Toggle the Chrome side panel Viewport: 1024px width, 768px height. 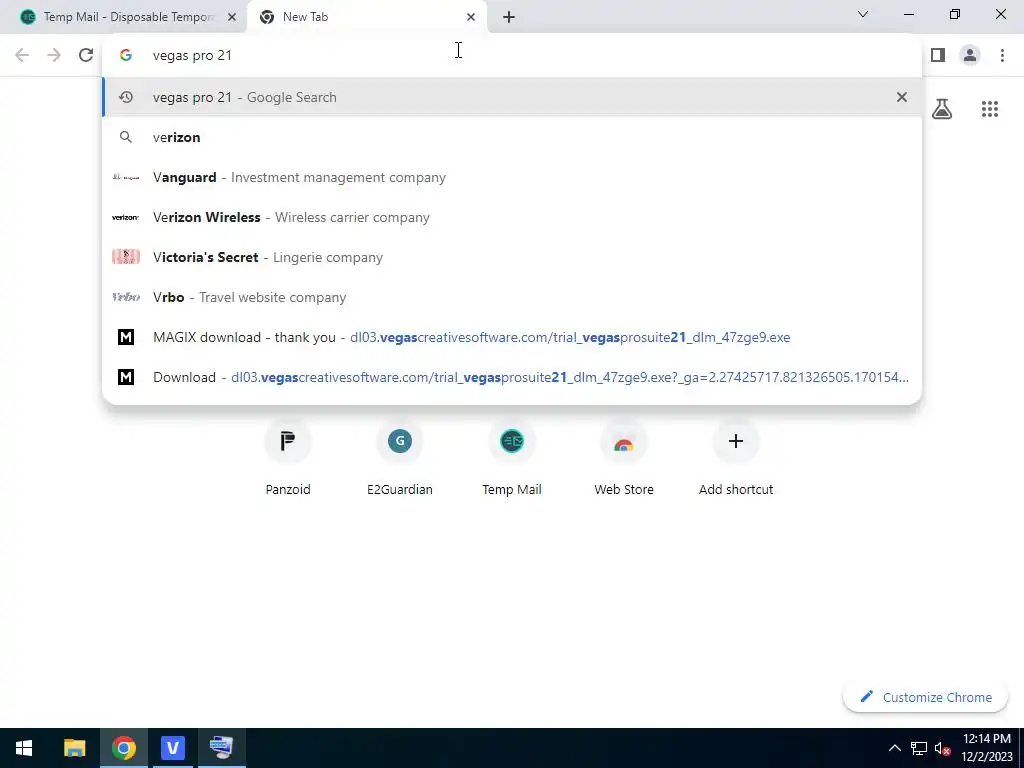click(x=938, y=55)
